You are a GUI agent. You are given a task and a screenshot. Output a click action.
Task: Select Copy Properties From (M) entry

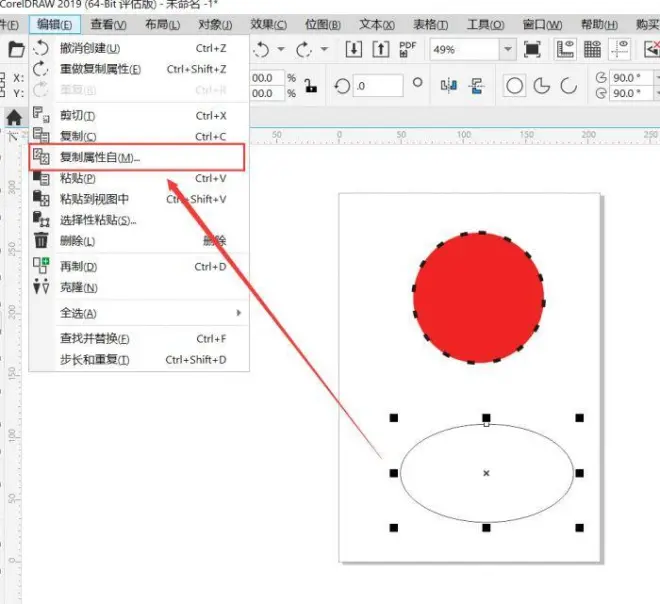point(137,157)
